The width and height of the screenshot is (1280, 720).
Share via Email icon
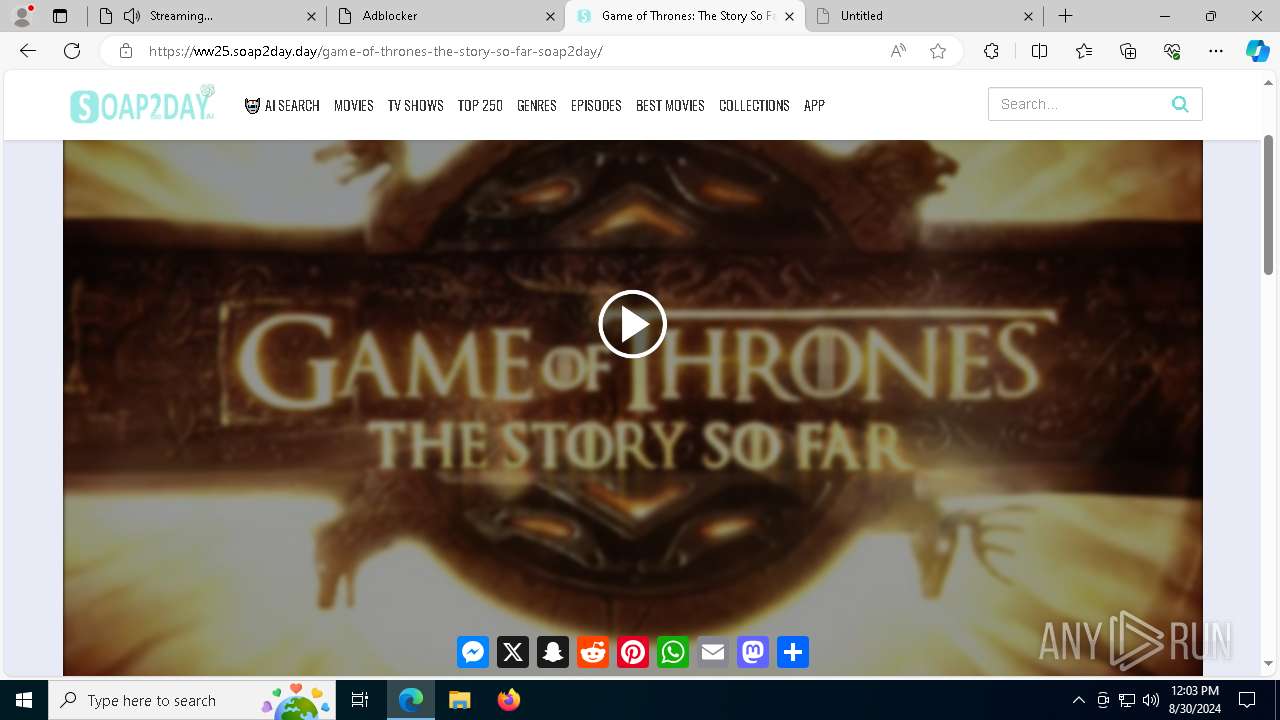point(713,652)
